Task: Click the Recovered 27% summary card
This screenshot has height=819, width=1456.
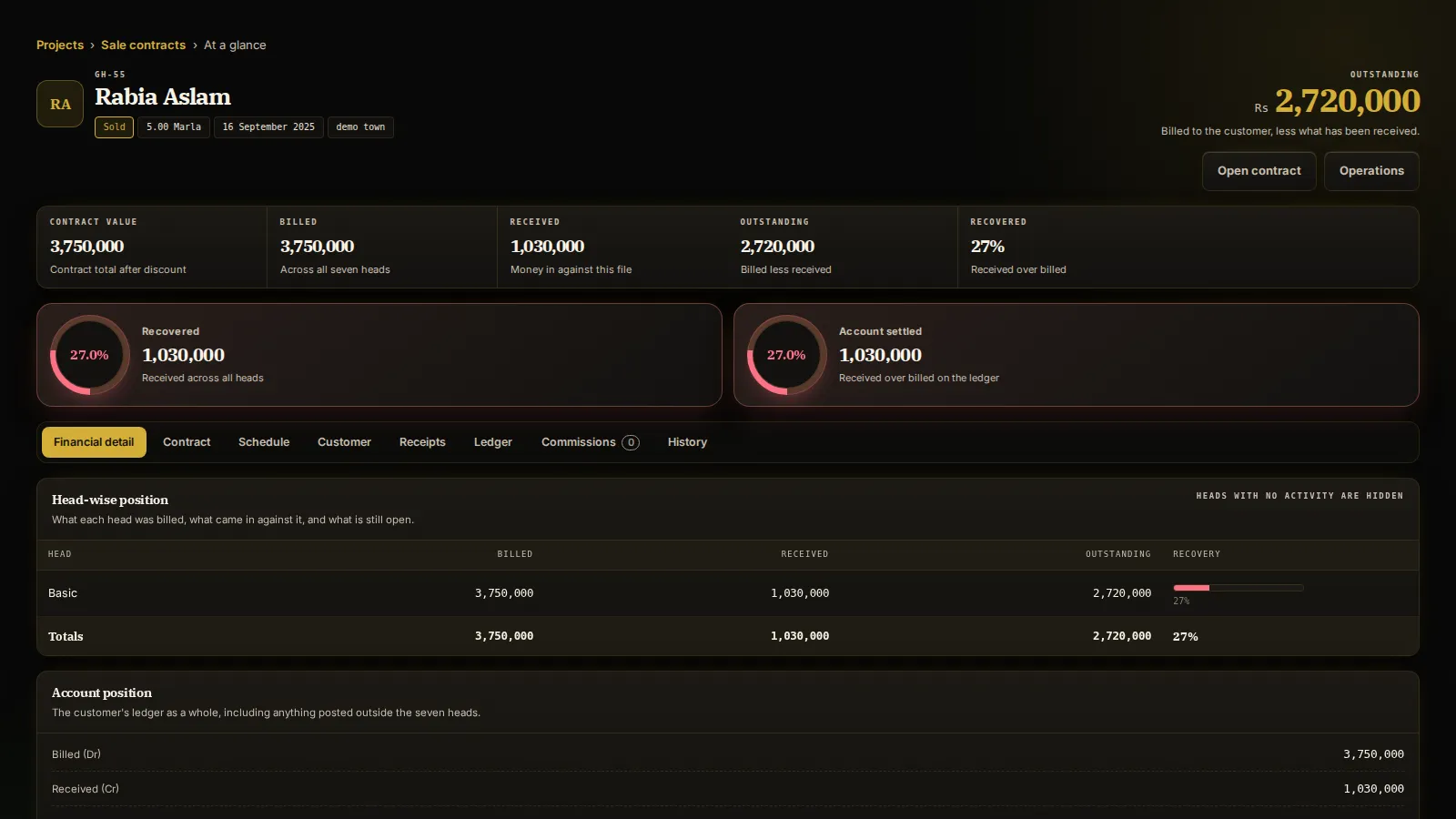Action: (1188, 248)
